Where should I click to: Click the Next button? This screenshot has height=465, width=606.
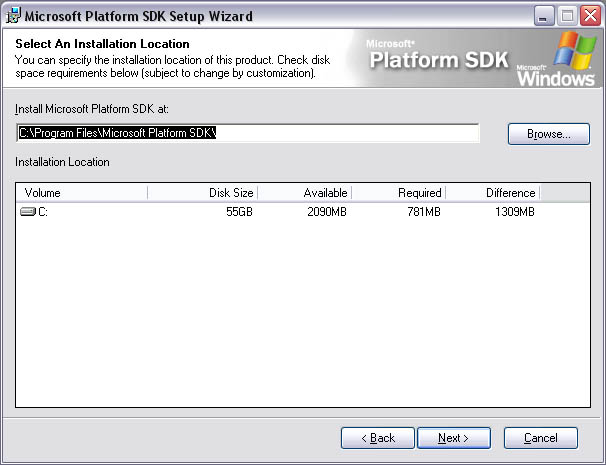(454, 438)
